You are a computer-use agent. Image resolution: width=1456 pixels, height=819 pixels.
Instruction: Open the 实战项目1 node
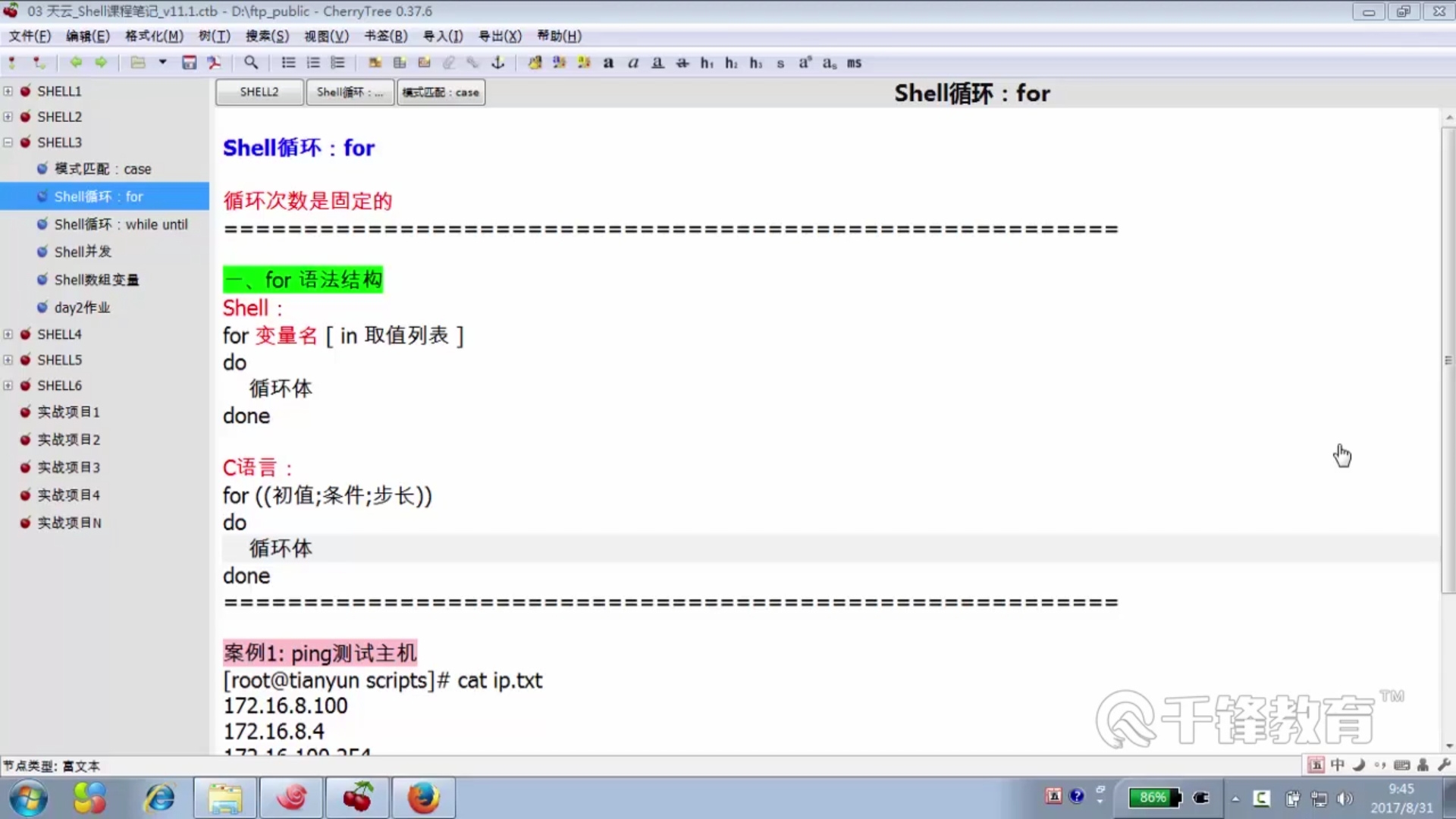[68, 412]
